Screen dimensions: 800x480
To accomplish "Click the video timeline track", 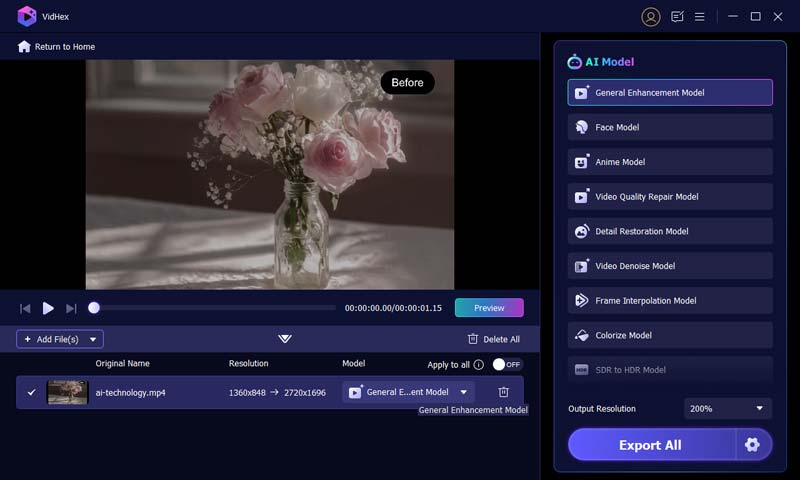I will coord(214,308).
